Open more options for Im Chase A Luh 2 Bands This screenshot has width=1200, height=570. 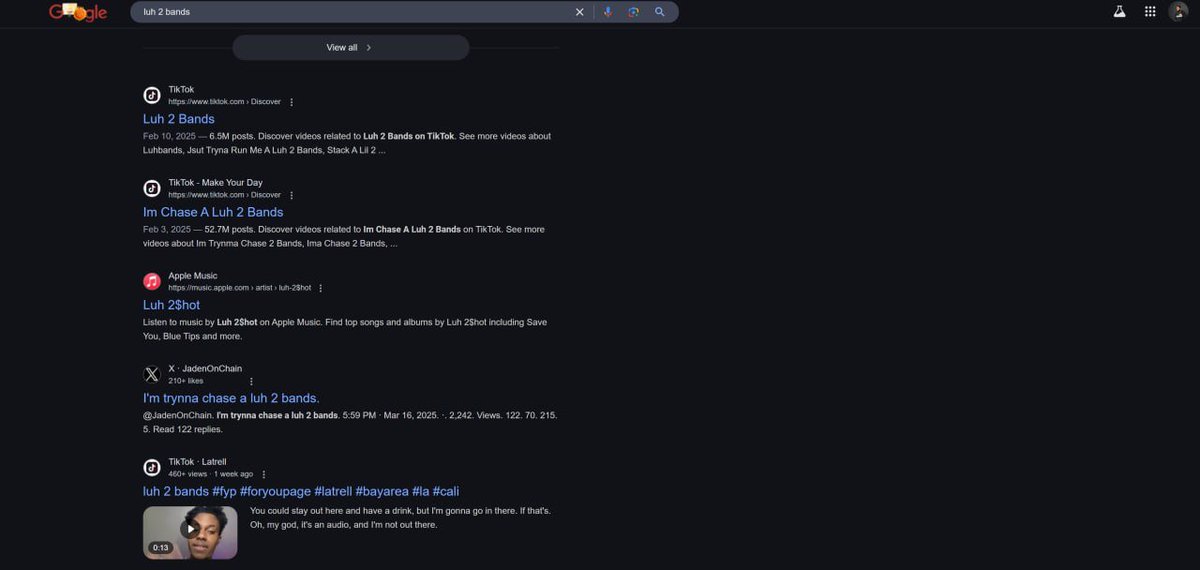(x=291, y=195)
